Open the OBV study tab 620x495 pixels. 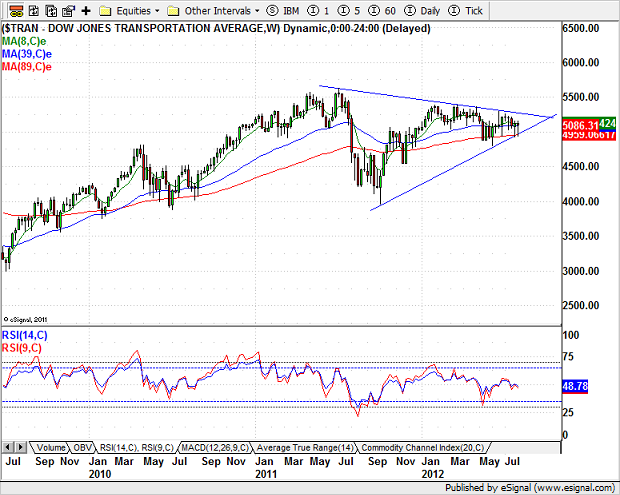[x=83, y=448]
